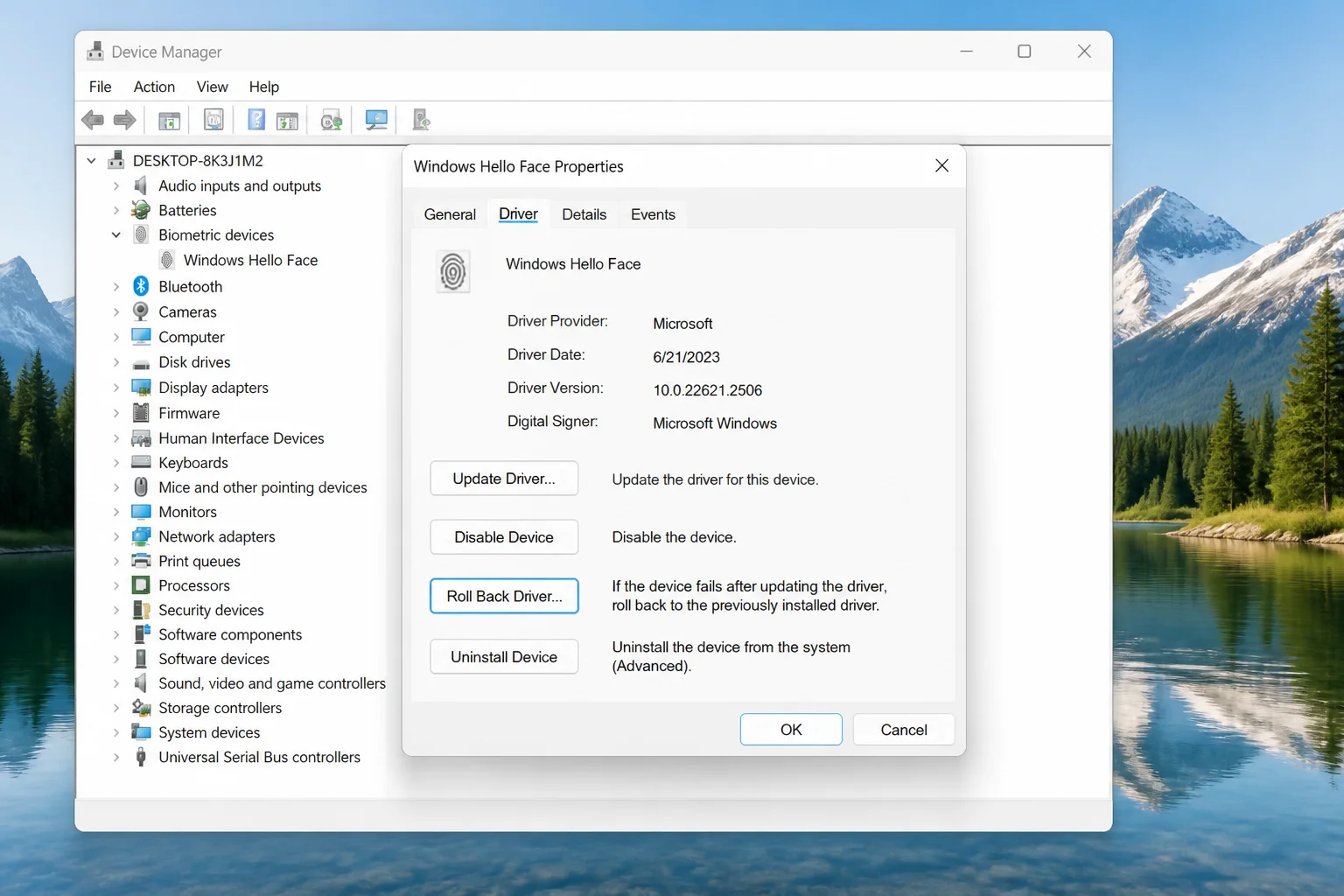1344x896 pixels.
Task: Select the Cameras tree label
Action: click(187, 311)
